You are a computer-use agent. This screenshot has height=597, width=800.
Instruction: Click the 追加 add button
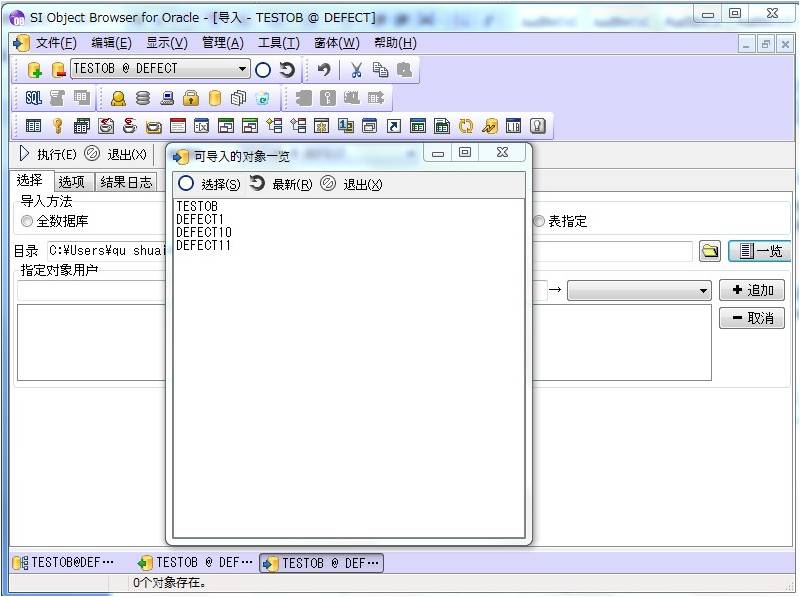click(752, 290)
